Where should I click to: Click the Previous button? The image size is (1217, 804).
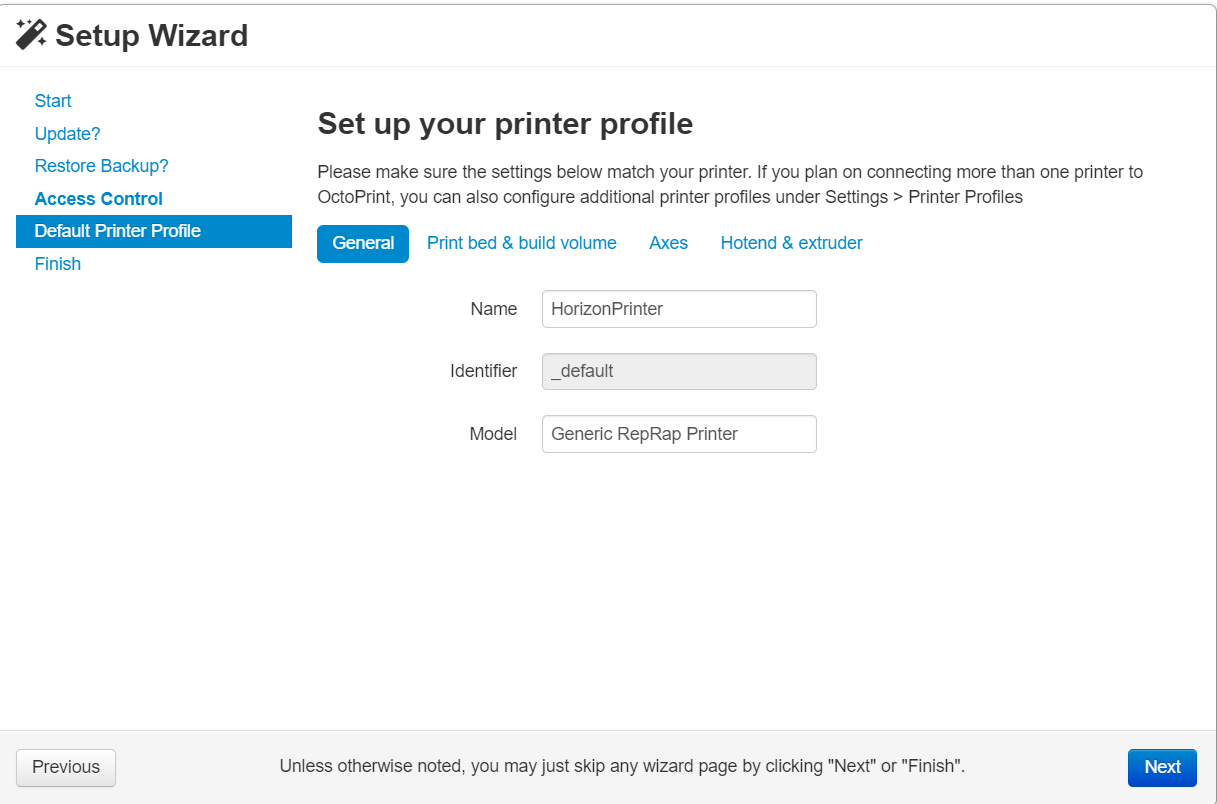click(65, 767)
